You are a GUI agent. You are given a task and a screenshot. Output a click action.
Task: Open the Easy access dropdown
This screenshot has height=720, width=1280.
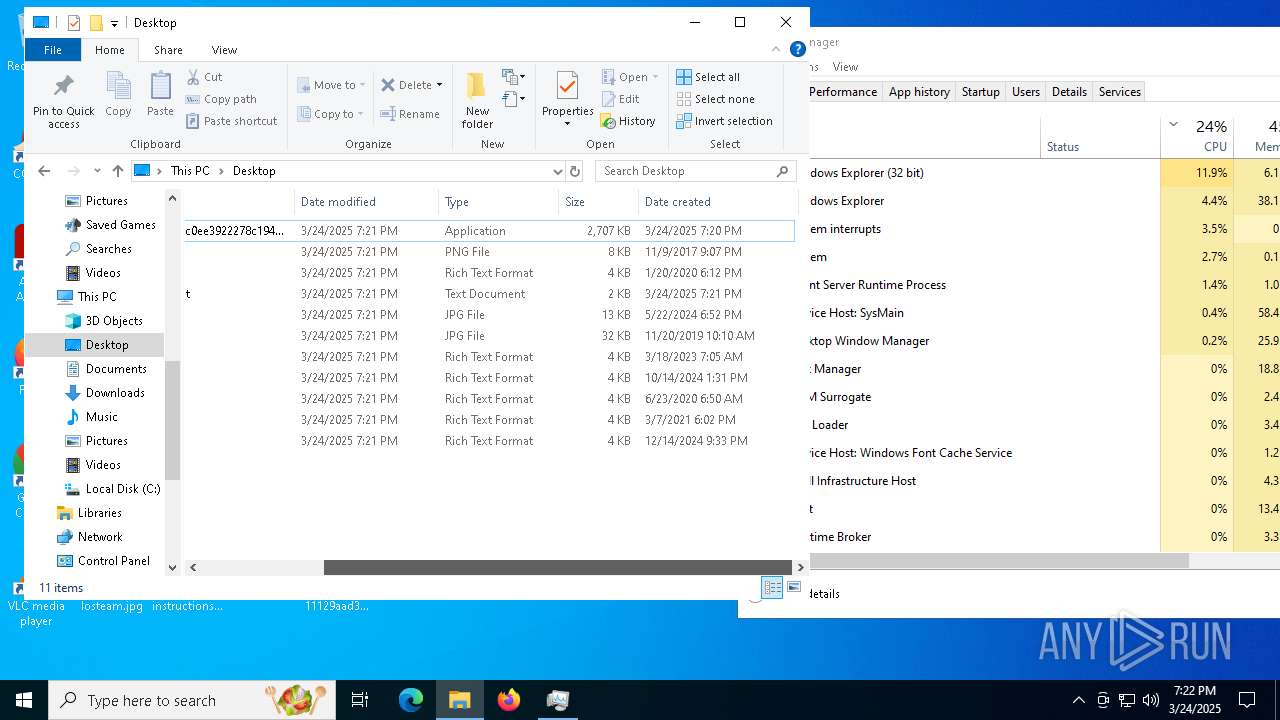click(x=514, y=99)
